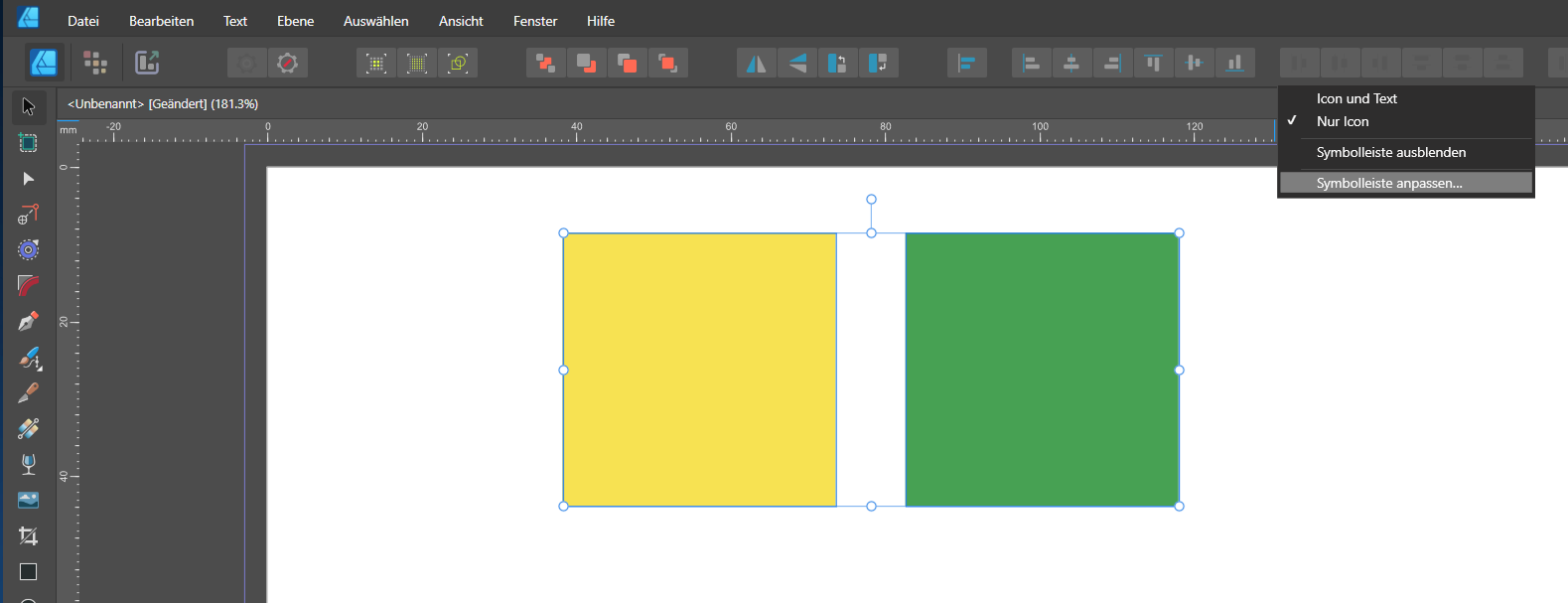
Task: Flip selection vertically
Action: pos(797,63)
